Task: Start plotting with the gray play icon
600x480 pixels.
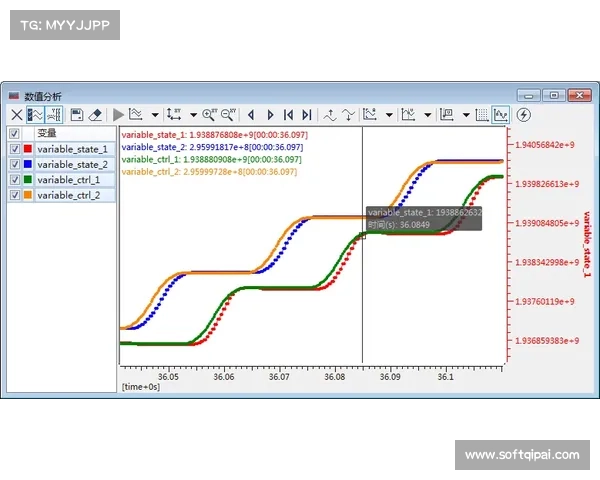Action: point(118,115)
